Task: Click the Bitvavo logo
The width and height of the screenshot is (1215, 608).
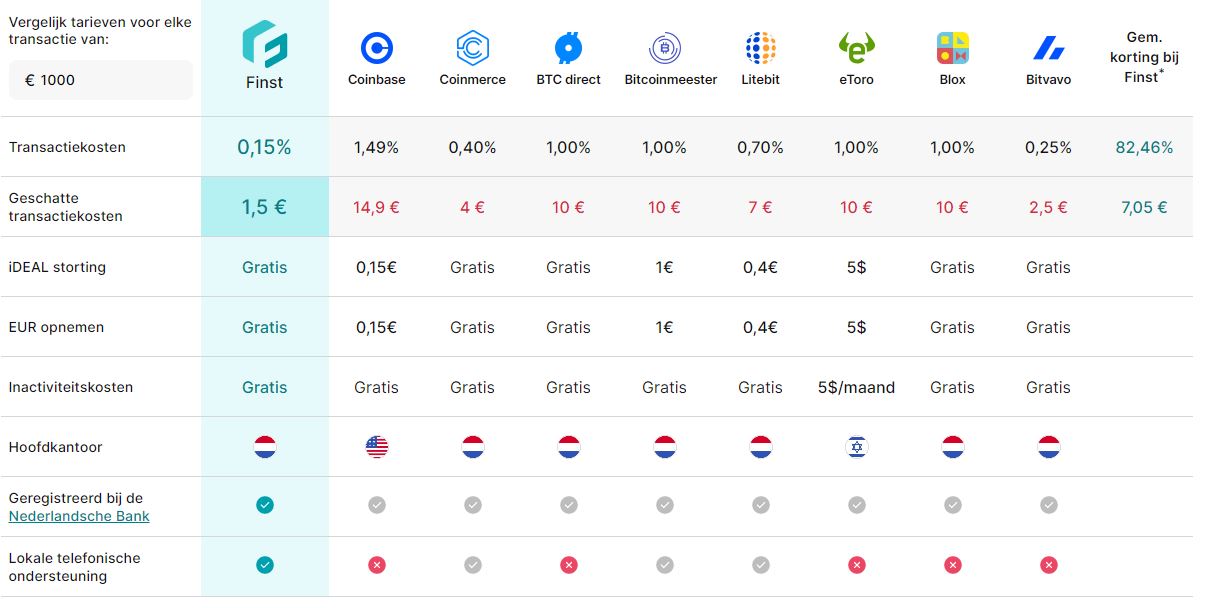Action: (x=1048, y=47)
